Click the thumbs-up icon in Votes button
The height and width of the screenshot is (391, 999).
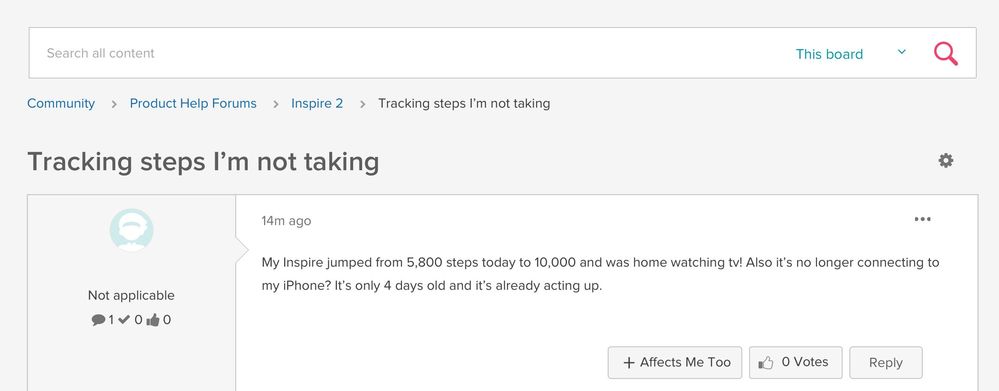766,363
